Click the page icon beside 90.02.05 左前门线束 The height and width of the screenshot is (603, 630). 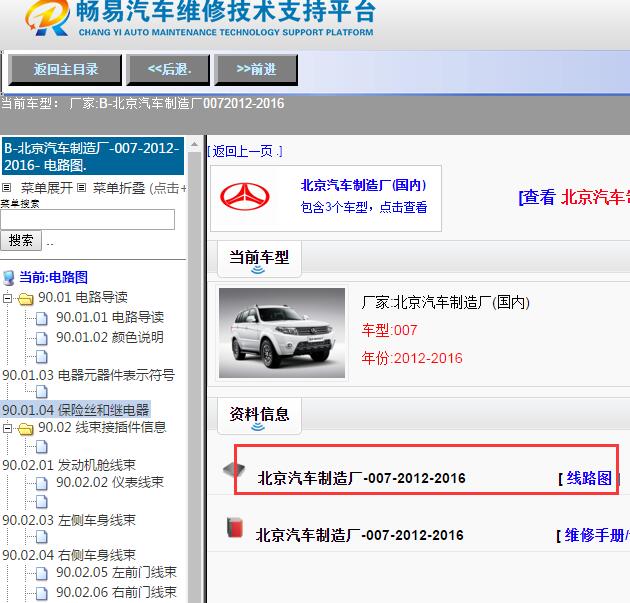point(41,573)
